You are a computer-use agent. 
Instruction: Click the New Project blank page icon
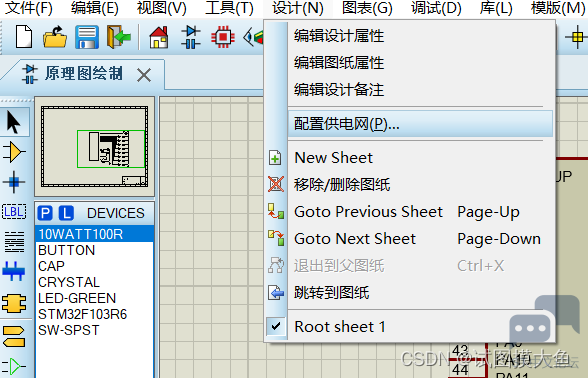(24, 37)
